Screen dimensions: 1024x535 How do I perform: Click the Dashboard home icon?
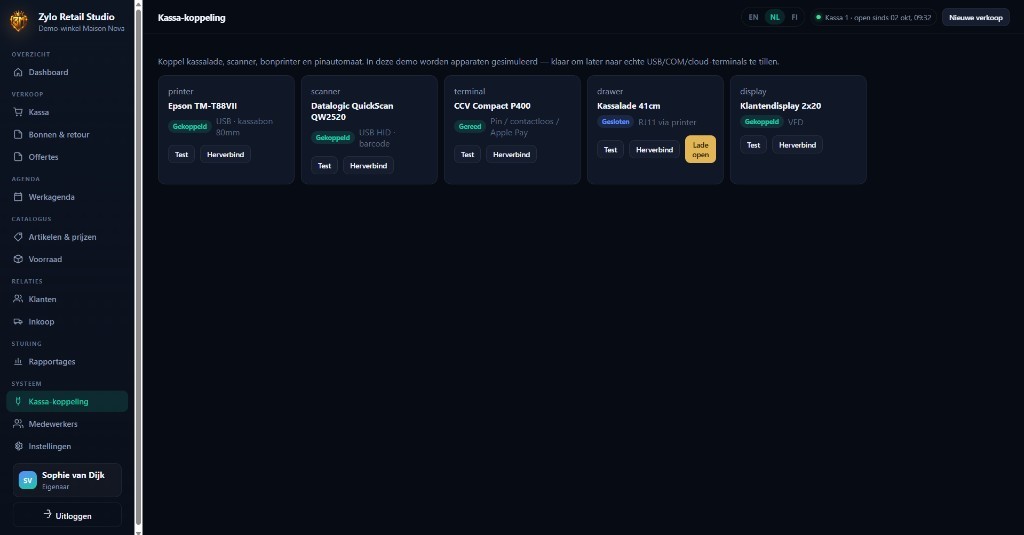coord(18,72)
